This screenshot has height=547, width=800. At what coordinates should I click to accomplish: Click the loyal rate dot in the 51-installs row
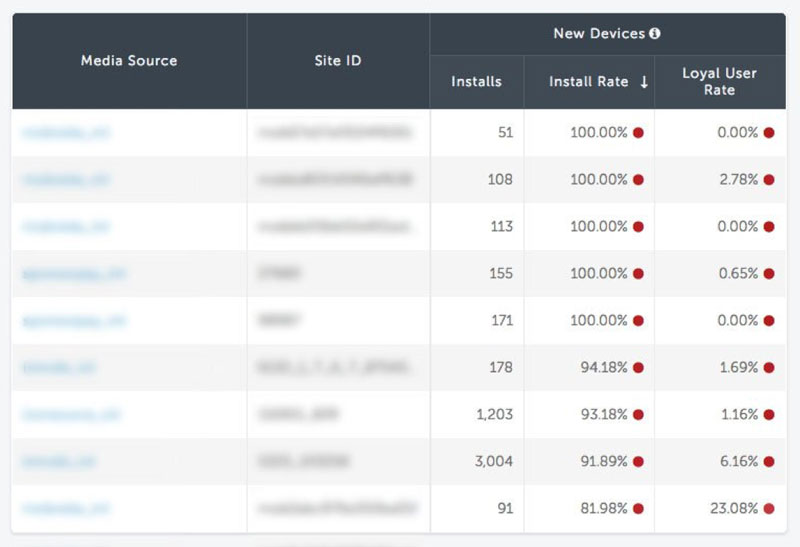pos(769,133)
